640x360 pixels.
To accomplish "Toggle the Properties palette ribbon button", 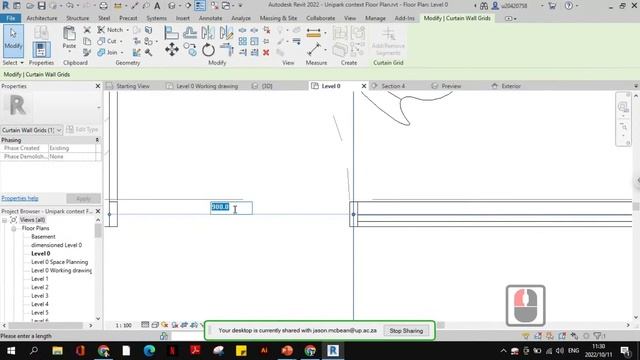I will coord(41,50).
